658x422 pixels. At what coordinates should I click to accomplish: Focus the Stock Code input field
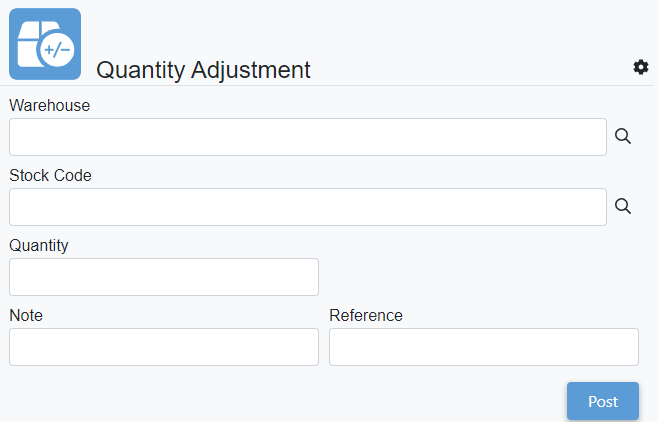308,207
